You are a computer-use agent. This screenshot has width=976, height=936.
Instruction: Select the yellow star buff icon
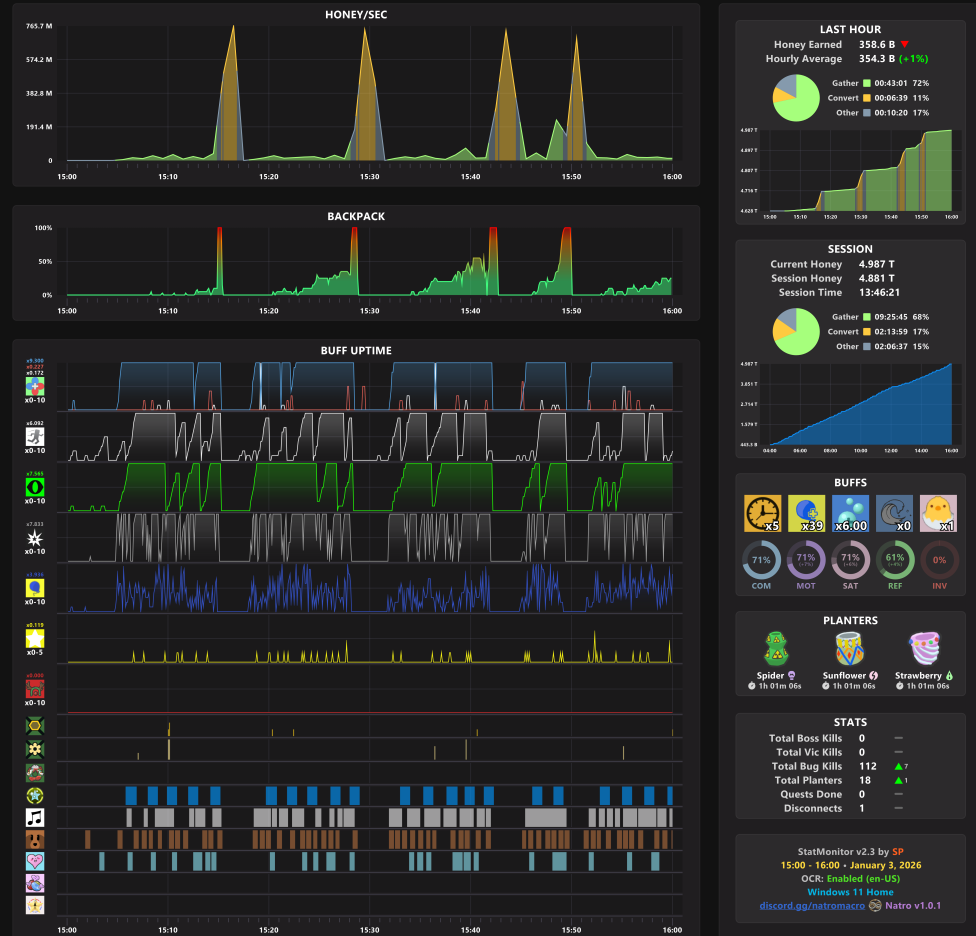35,638
